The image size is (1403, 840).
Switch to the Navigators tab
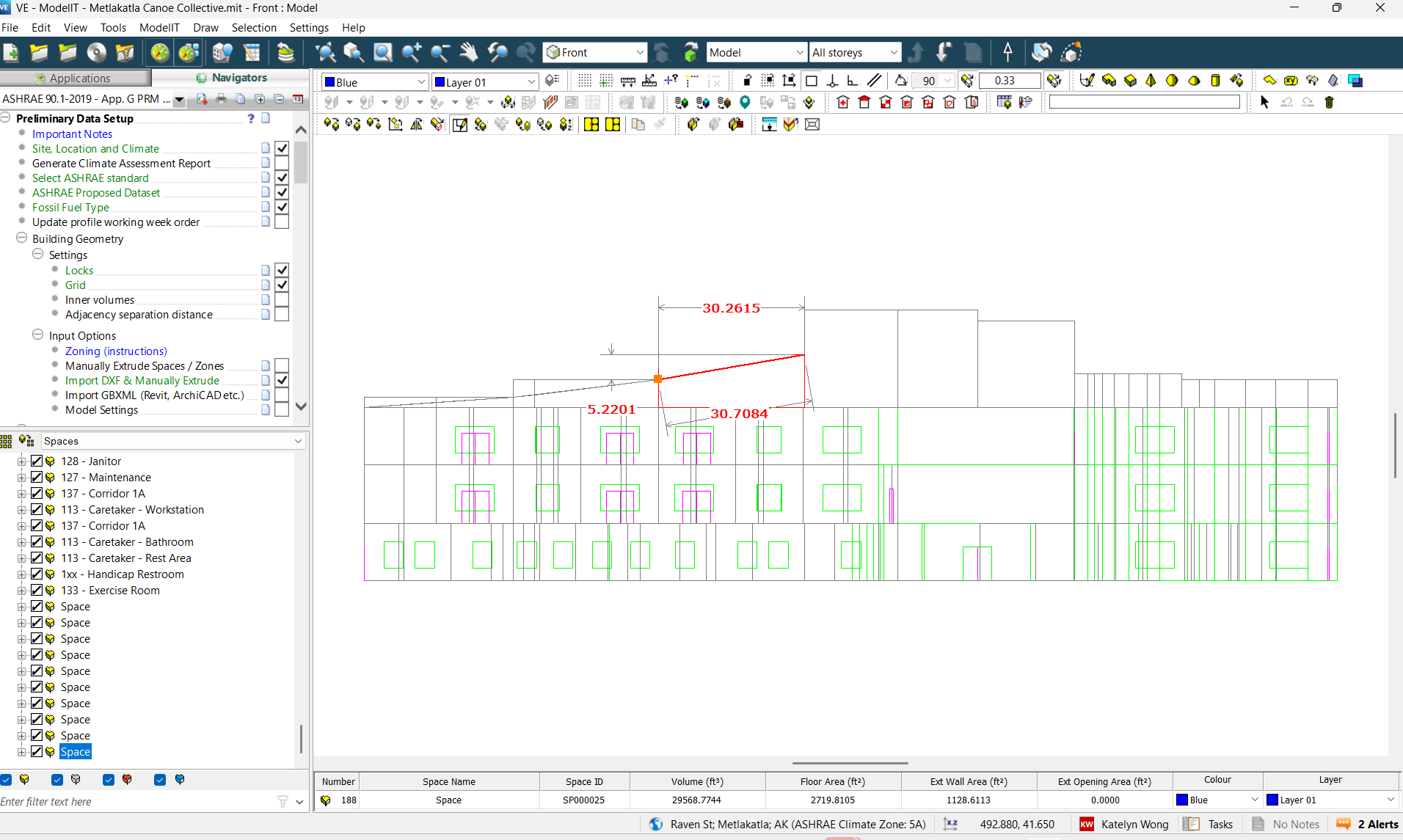tap(231, 78)
